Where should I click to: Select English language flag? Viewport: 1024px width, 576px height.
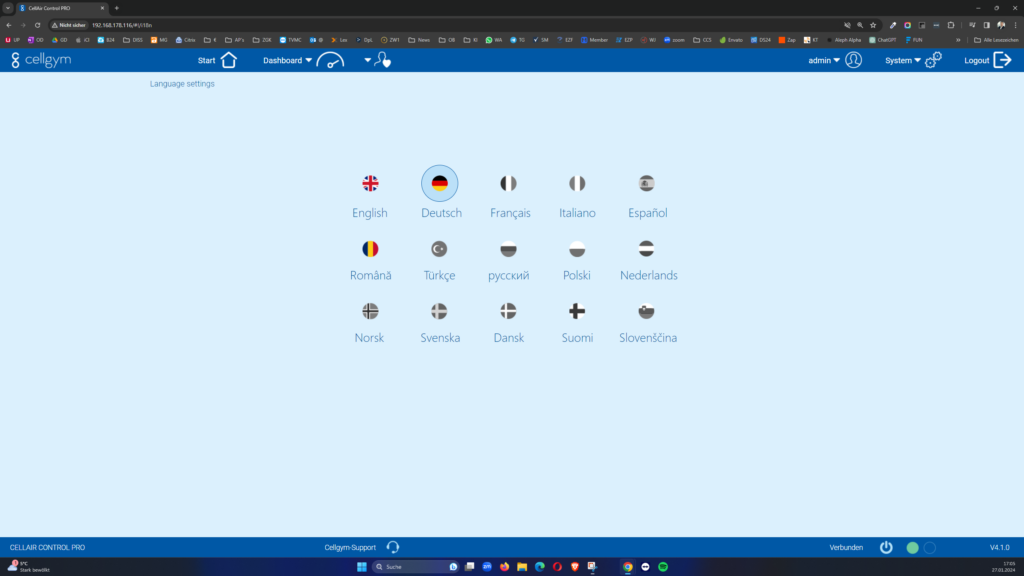coord(370,184)
